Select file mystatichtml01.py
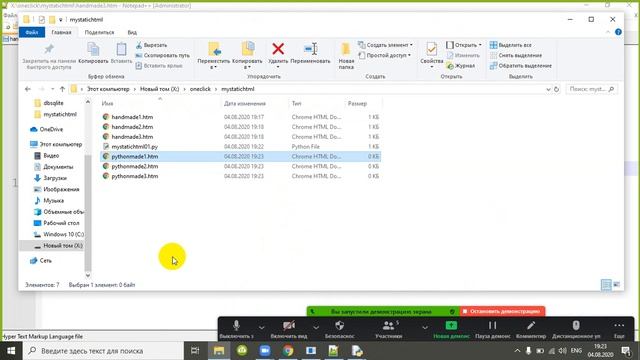Image resolution: width=640 pixels, height=360 pixels. pyautogui.click(x=135, y=147)
